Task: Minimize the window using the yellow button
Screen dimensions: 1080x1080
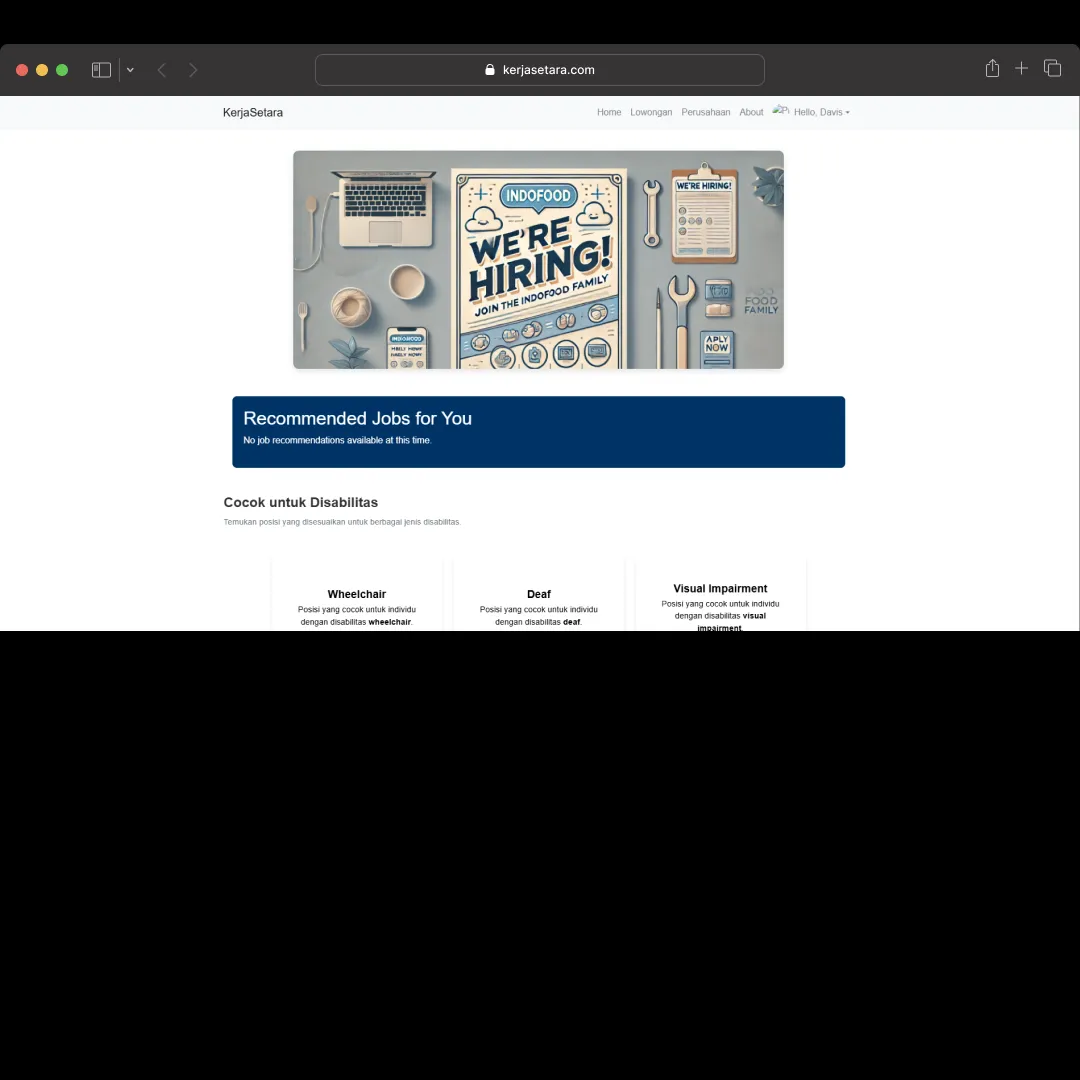Action: coord(42,70)
